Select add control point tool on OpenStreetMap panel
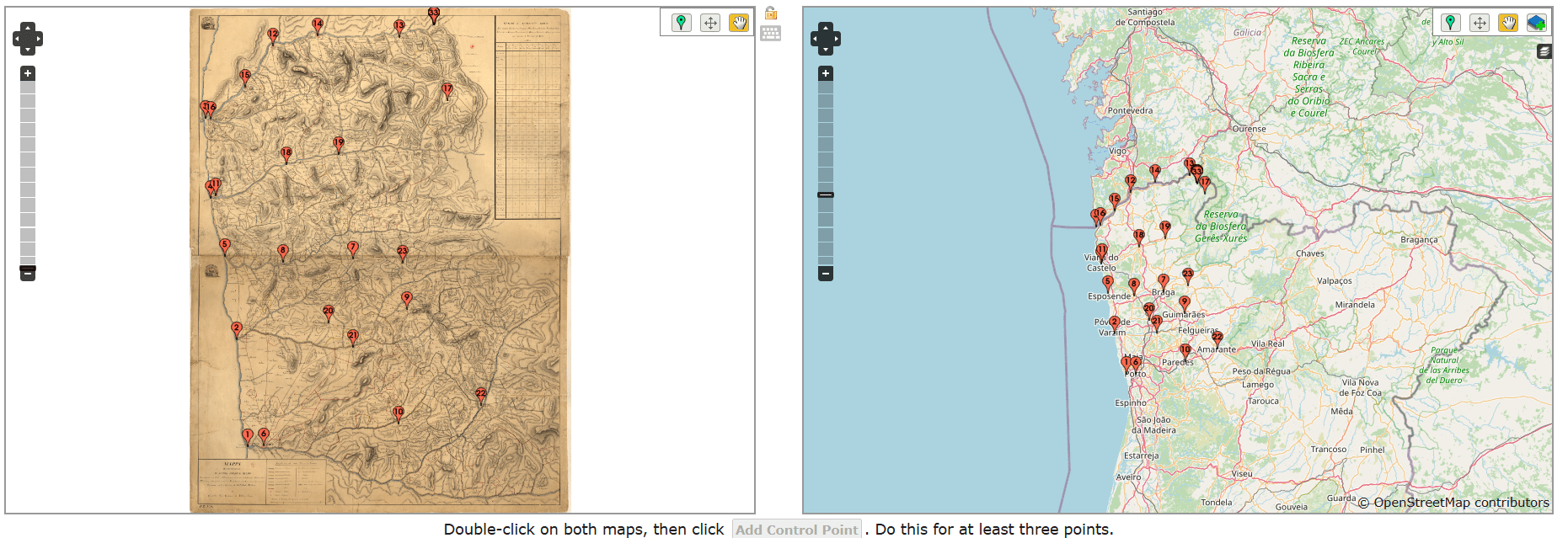 (x=1450, y=23)
